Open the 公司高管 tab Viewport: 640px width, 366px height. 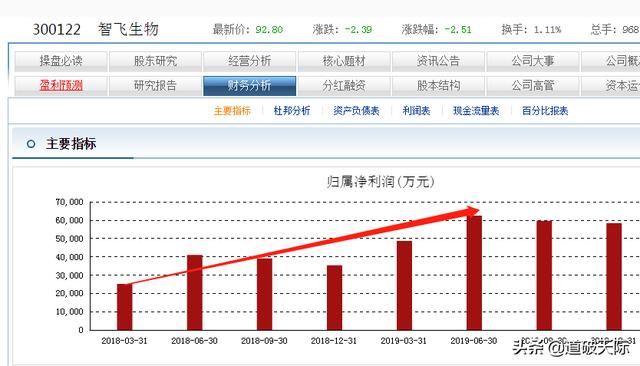pos(533,86)
